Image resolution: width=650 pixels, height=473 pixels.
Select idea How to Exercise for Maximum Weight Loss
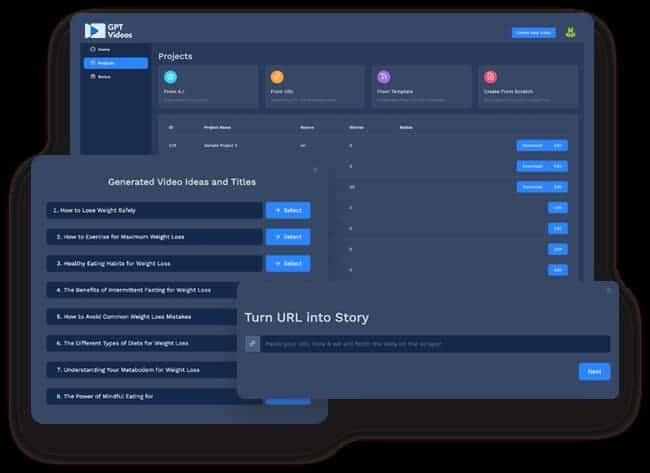click(288, 237)
